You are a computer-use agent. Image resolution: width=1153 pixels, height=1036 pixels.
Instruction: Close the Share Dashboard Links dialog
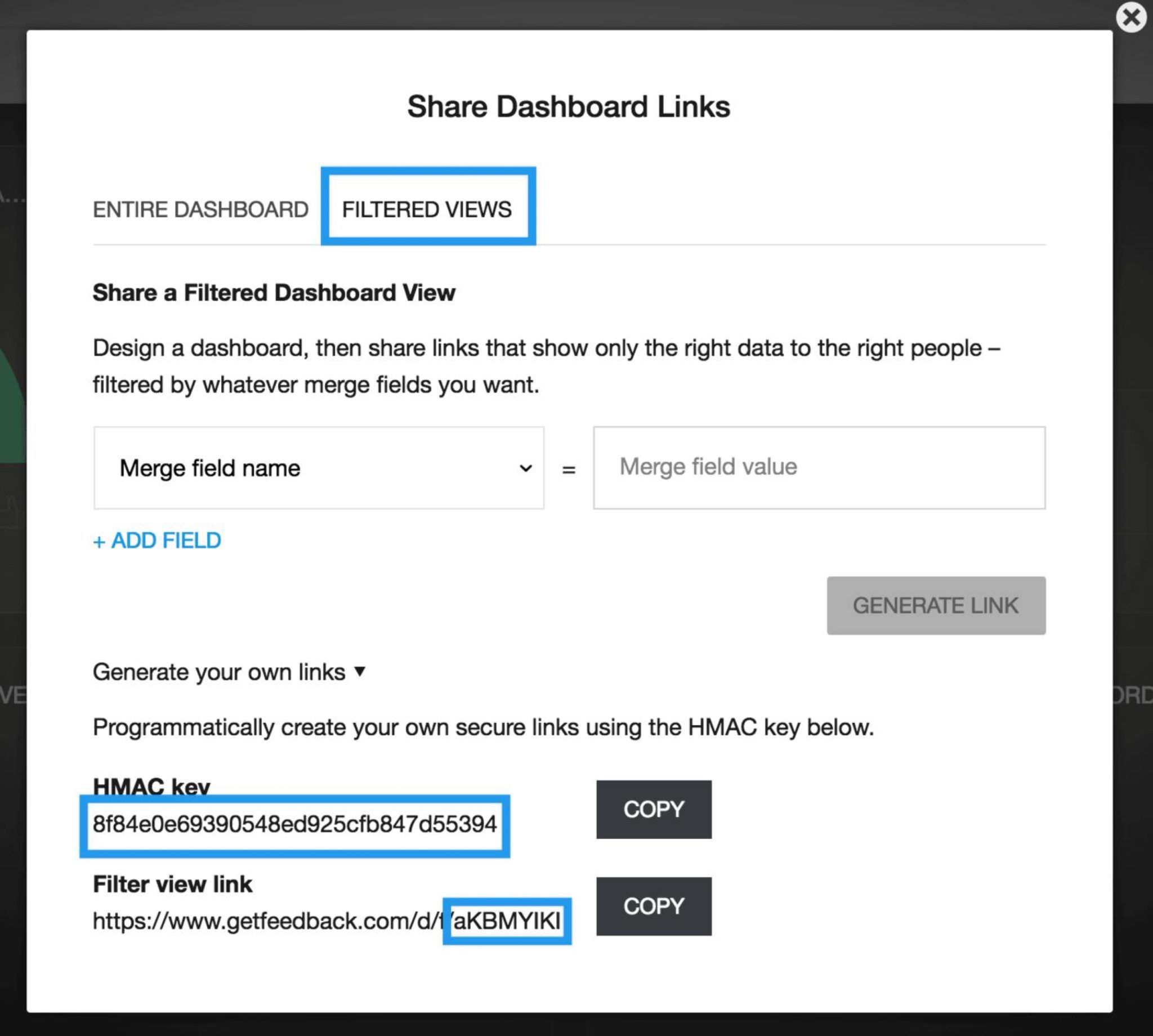(x=1132, y=17)
